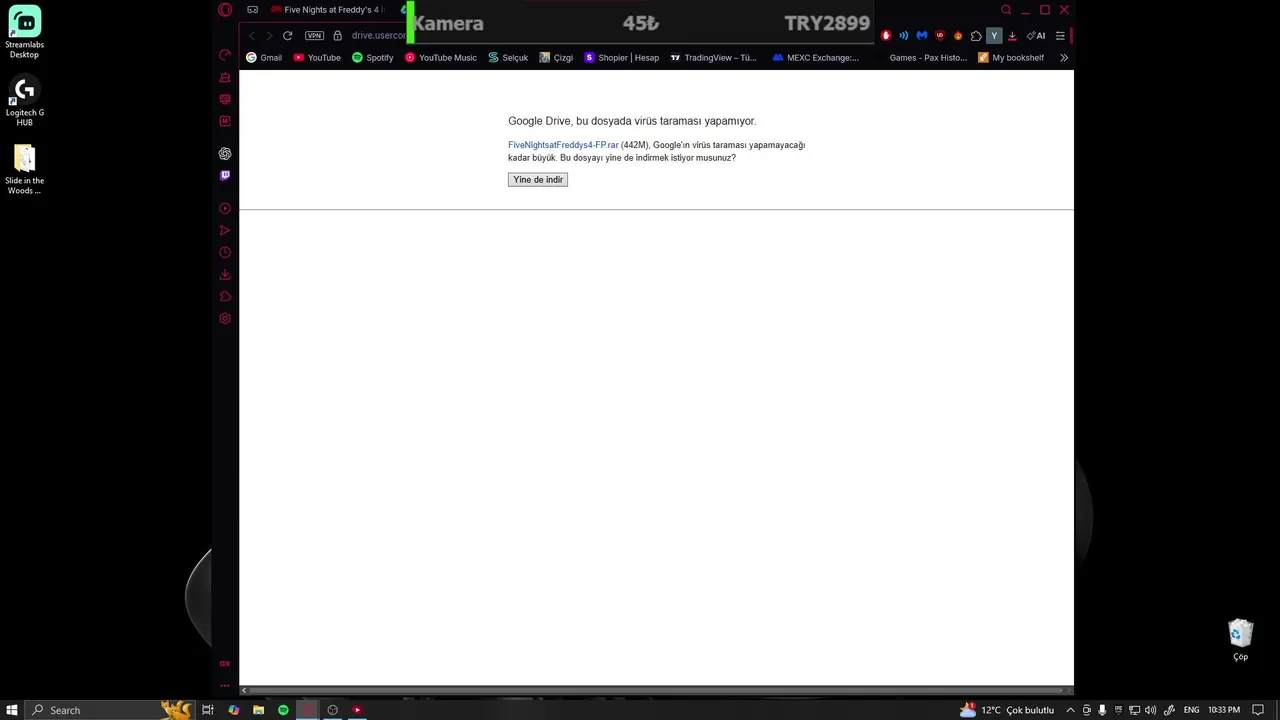Reload the current page
This screenshot has height=720, width=1280.
coord(287,36)
